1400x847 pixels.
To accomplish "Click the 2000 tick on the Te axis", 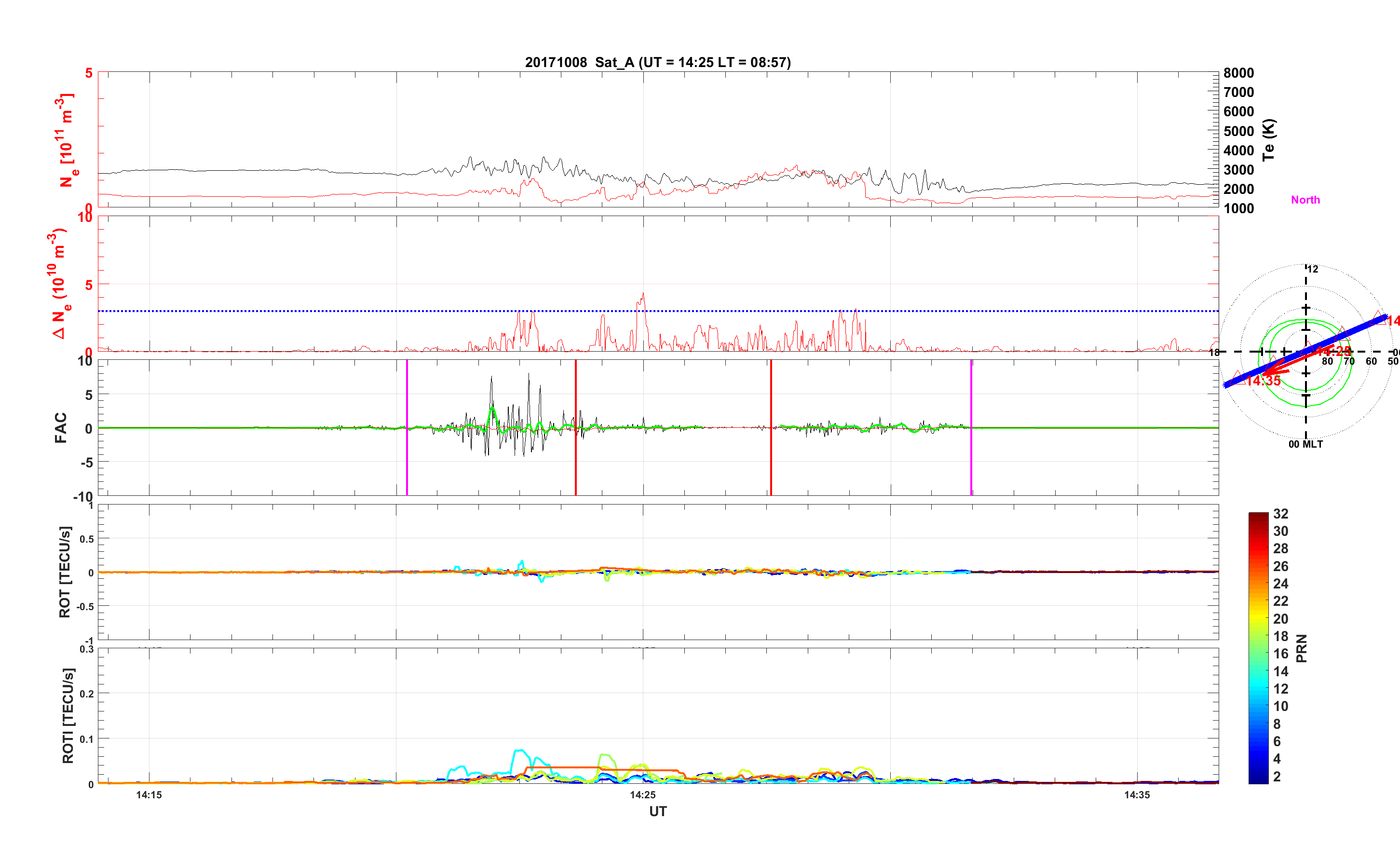I will tap(1238, 189).
